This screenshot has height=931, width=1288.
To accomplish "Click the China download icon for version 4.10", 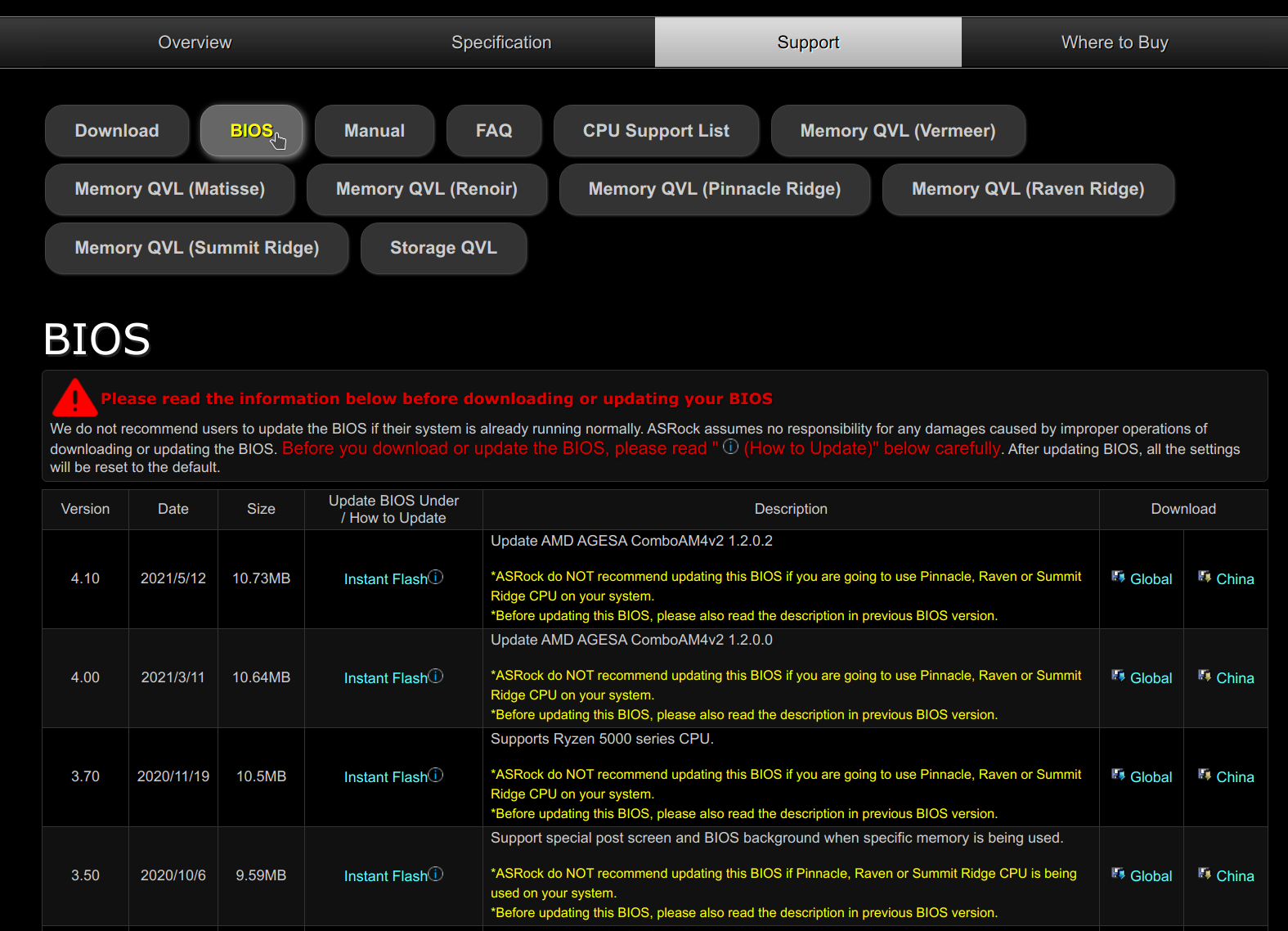I will point(1205,577).
